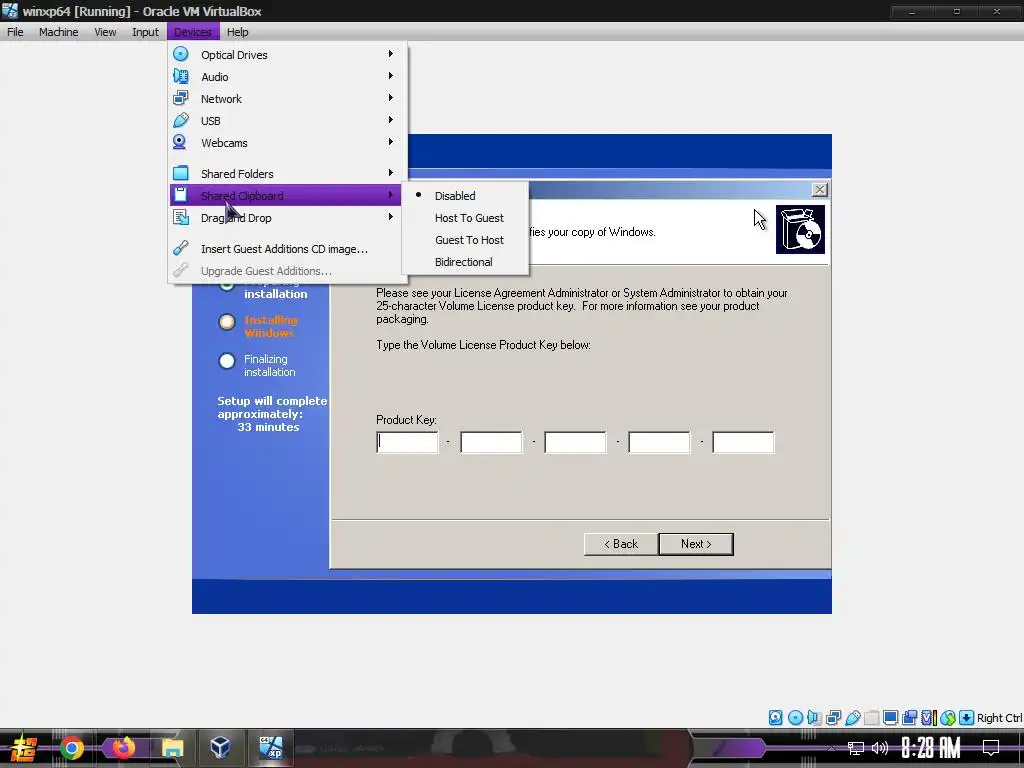The width and height of the screenshot is (1024, 768).
Task: Click the Audio speaker menu icon
Action: click(181, 76)
